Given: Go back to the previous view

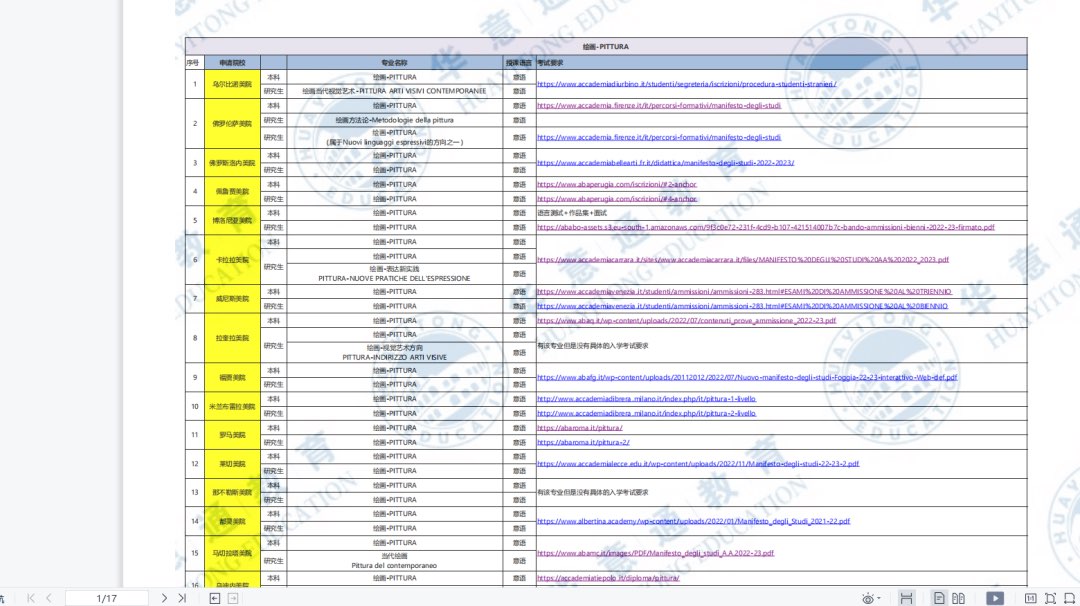Looking at the screenshot, I should pyautogui.click(x=215, y=598).
